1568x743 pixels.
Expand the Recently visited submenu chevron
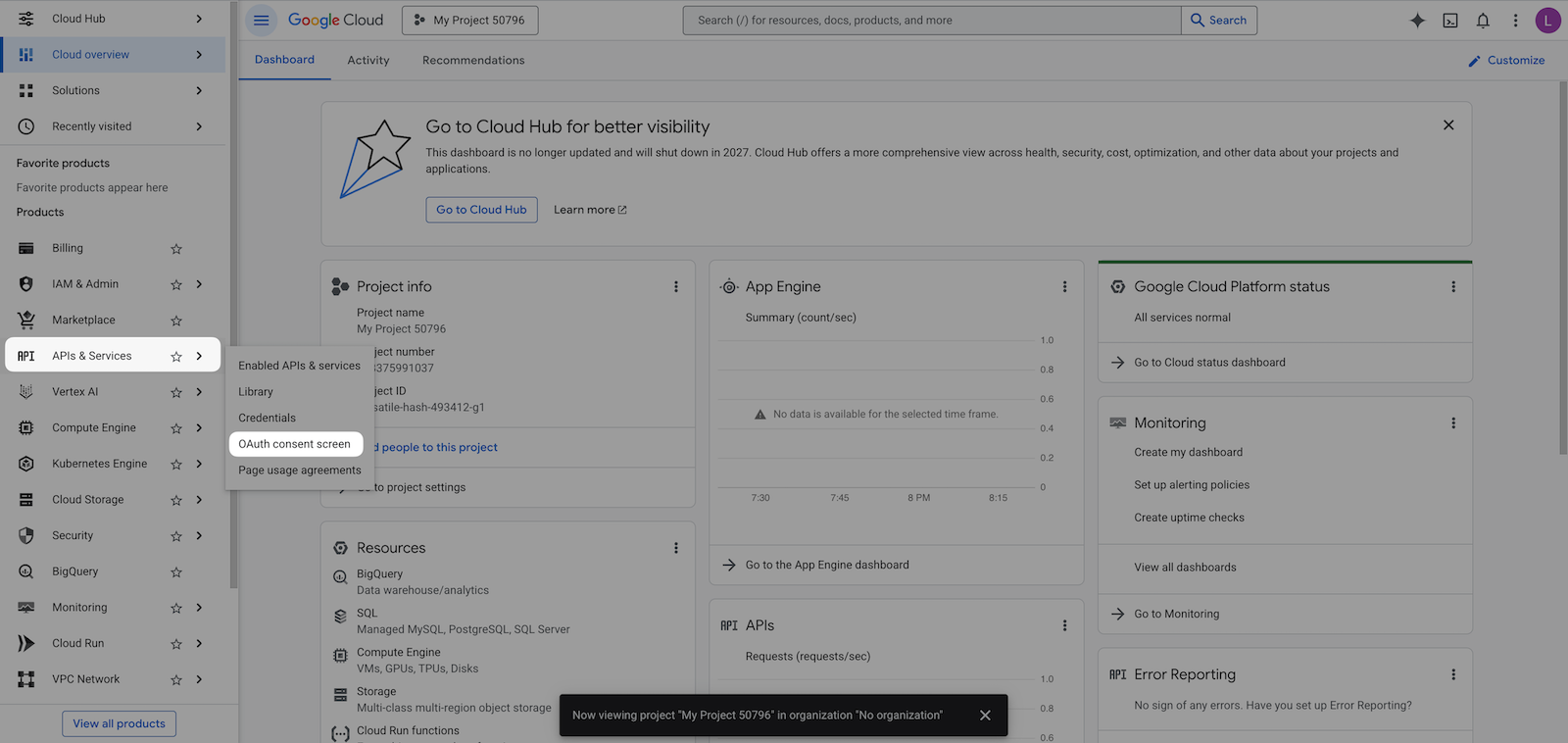point(199,126)
